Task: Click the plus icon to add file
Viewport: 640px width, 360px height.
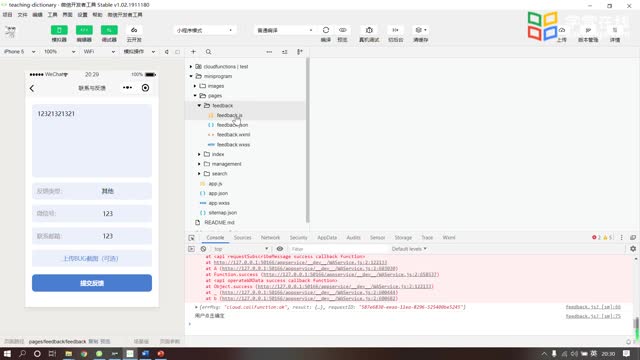Action: [x=193, y=52]
